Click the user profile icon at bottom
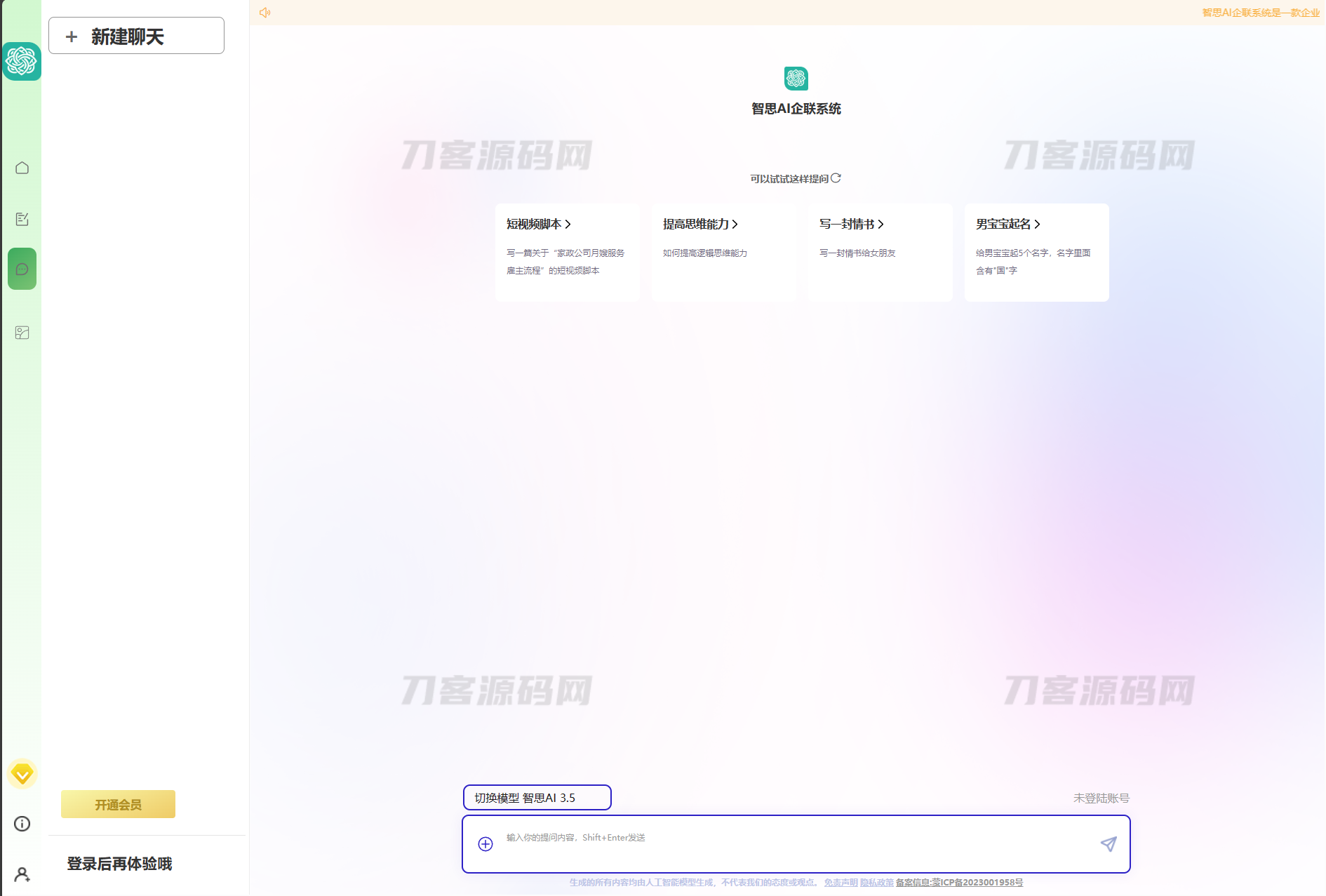Image resolution: width=1326 pixels, height=896 pixels. point(22,874)
